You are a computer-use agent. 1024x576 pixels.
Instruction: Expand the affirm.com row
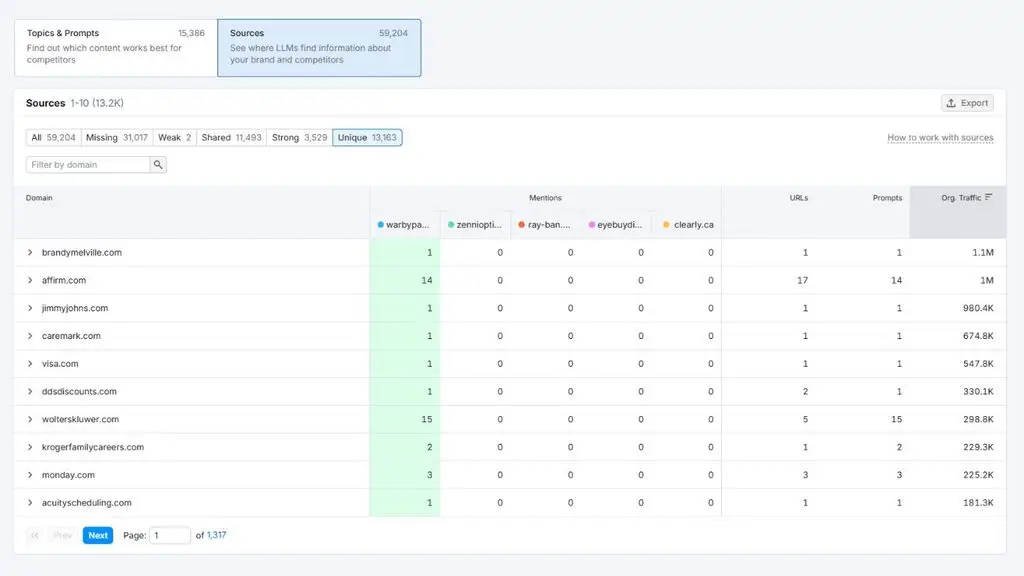[x=30, y=280]
